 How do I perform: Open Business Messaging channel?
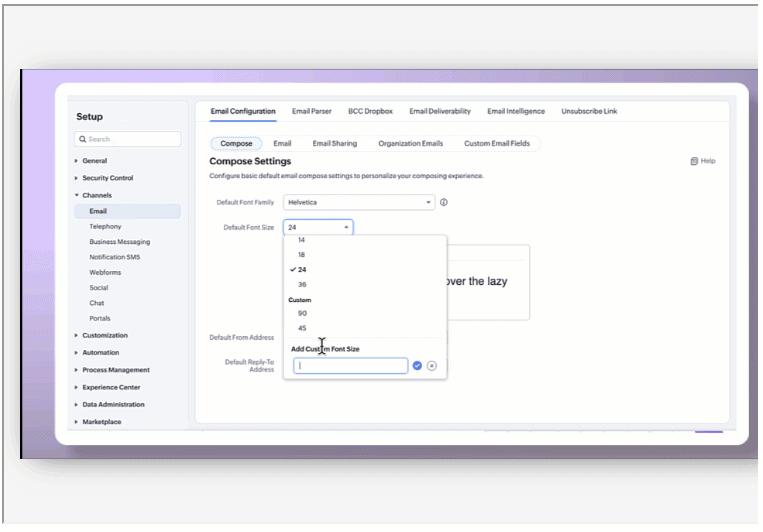click(x=120, y=242)
